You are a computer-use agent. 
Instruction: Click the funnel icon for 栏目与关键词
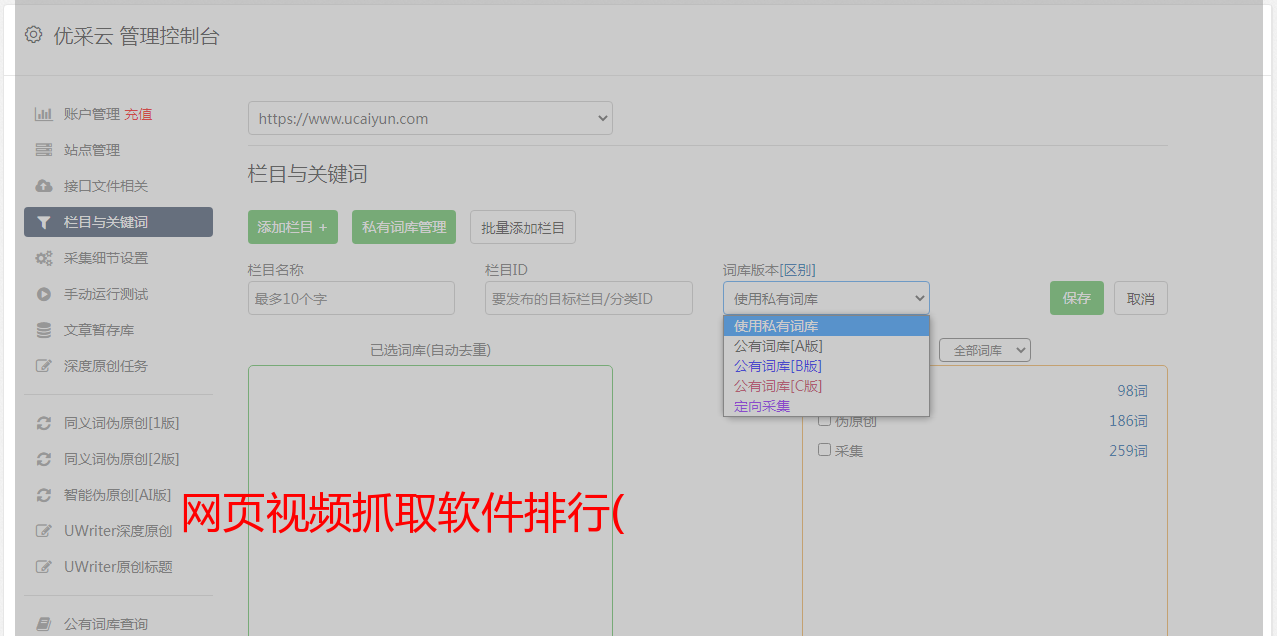(x=44, y=222)
